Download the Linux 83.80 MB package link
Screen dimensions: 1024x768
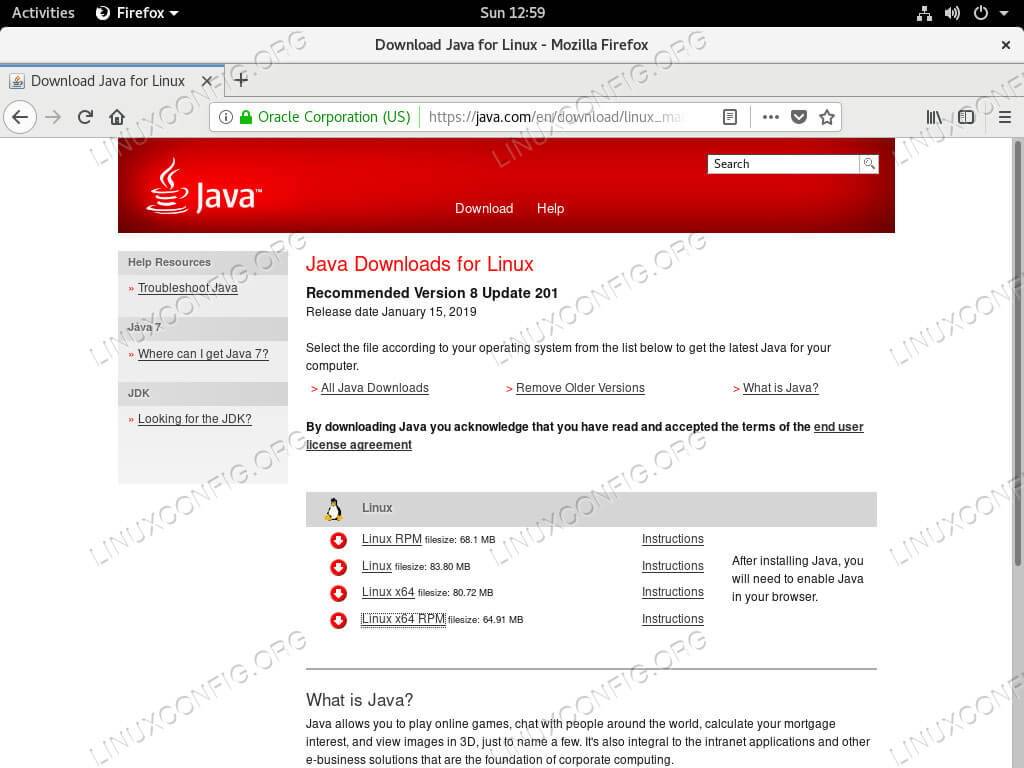coord(377,566)
